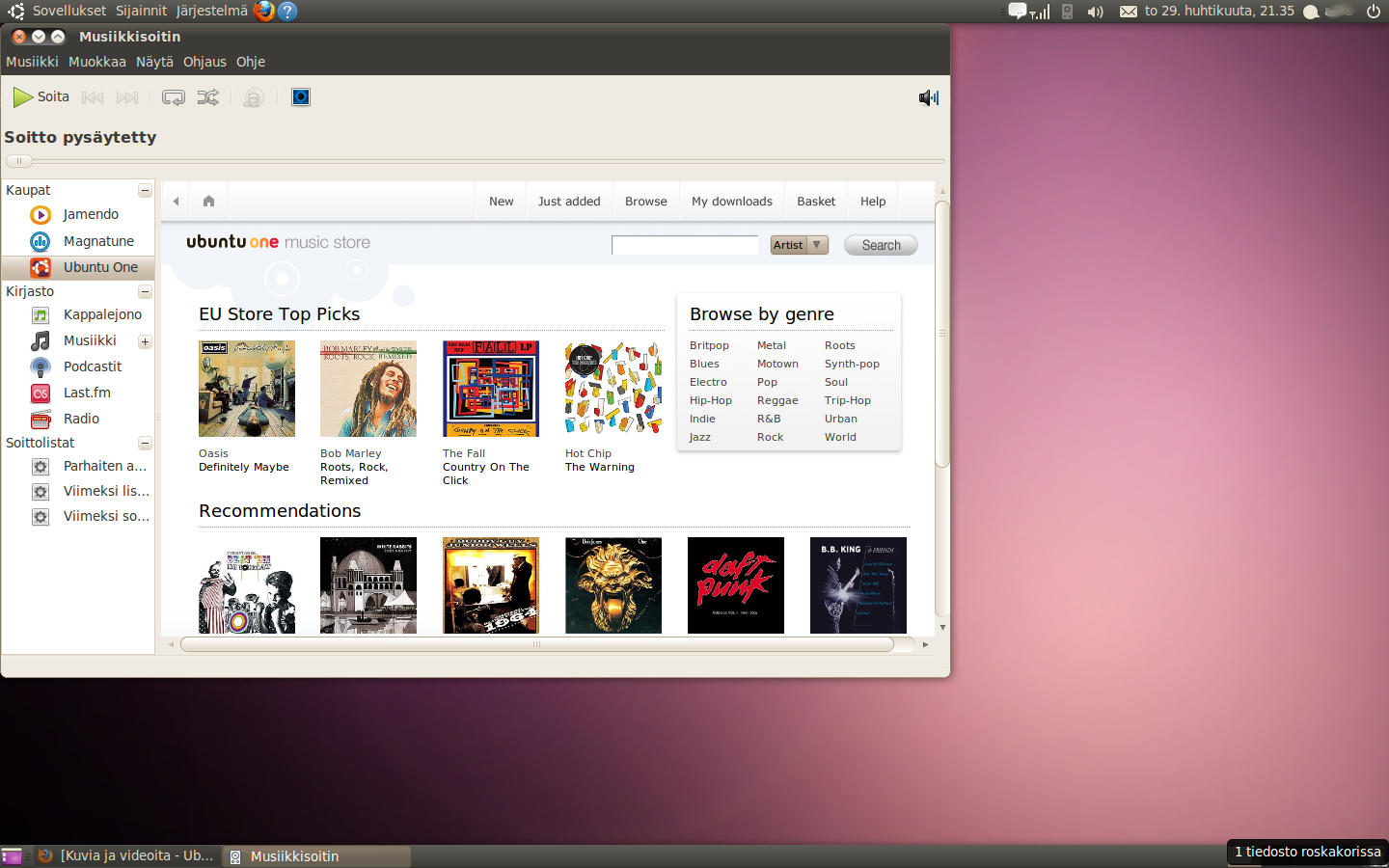Browse the Britpop genre
The width and height of the screenshot is (1389, 868).
click(x=709, y=345)
